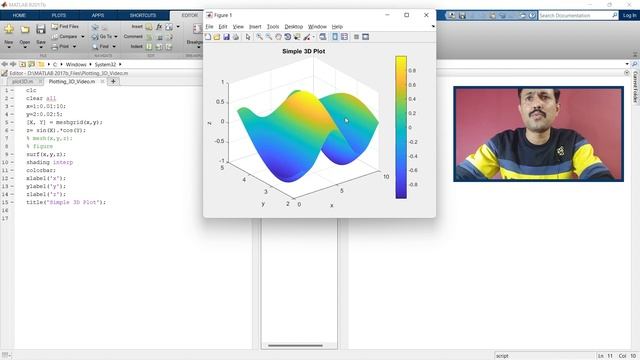Switch to the HOME ribbon tab
Screen dimensions: 640x360
coord(19,16)
